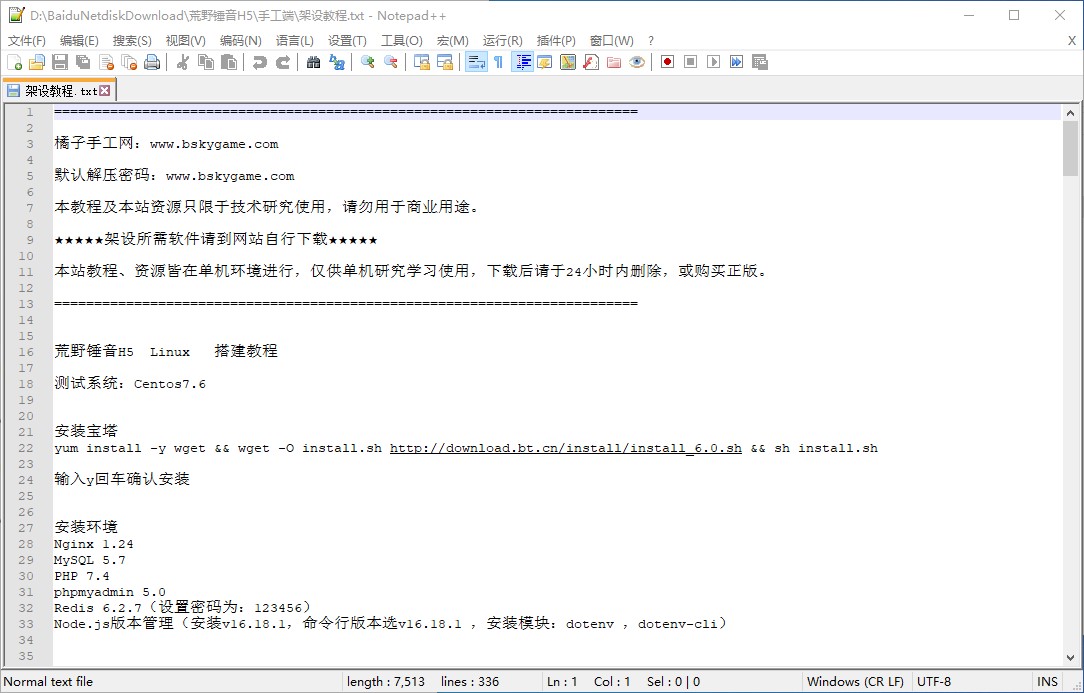
Task: Undo the last action via toolbar
Action: click(260, 62)
